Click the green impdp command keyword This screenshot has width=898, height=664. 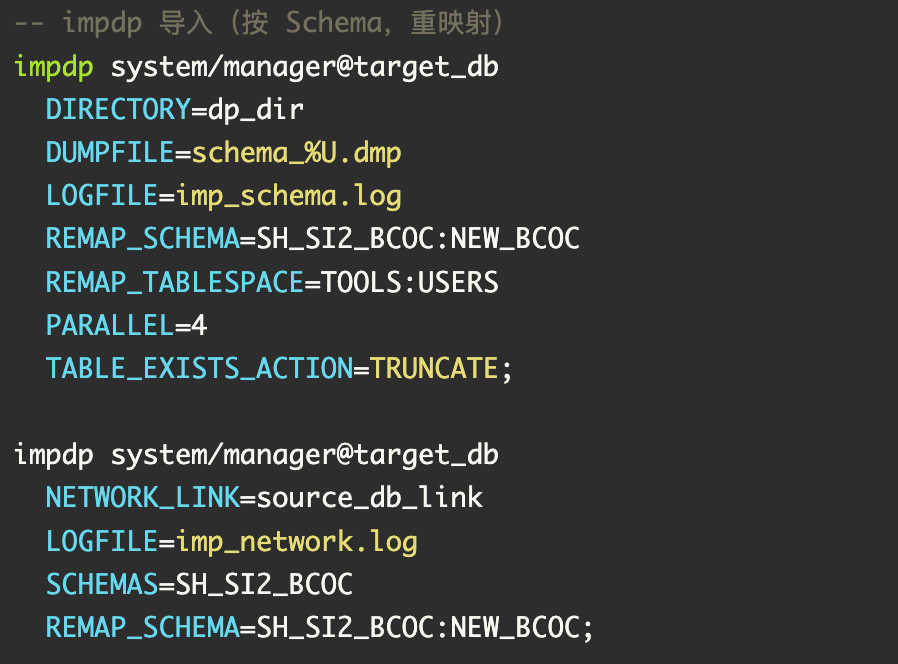pyautogui.click(x=53, y=67)
